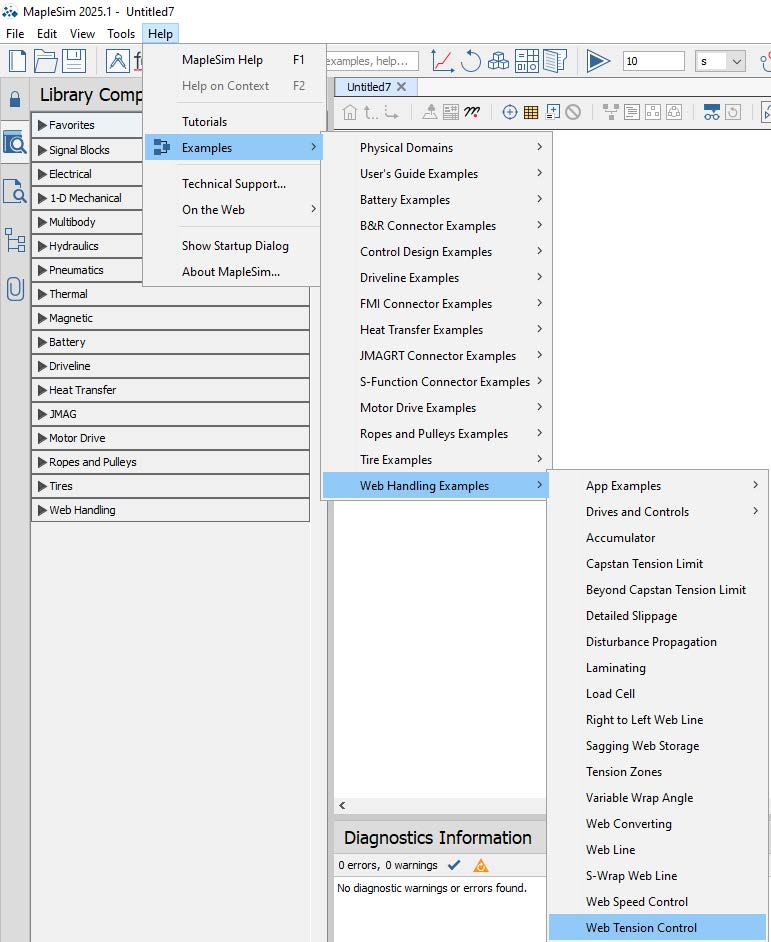771x942 pixels.
Task: Toggle the grid display icon in toolbar
Action: (x=531, y=112)
